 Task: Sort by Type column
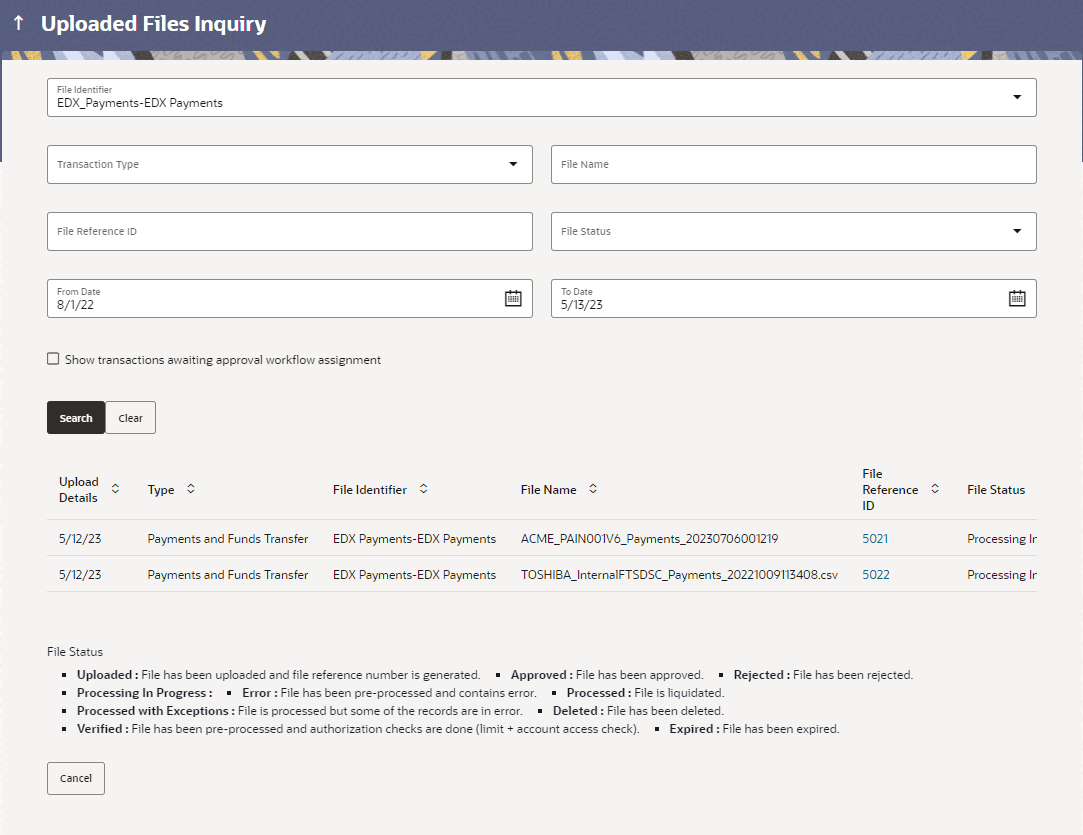coord(191,489)
